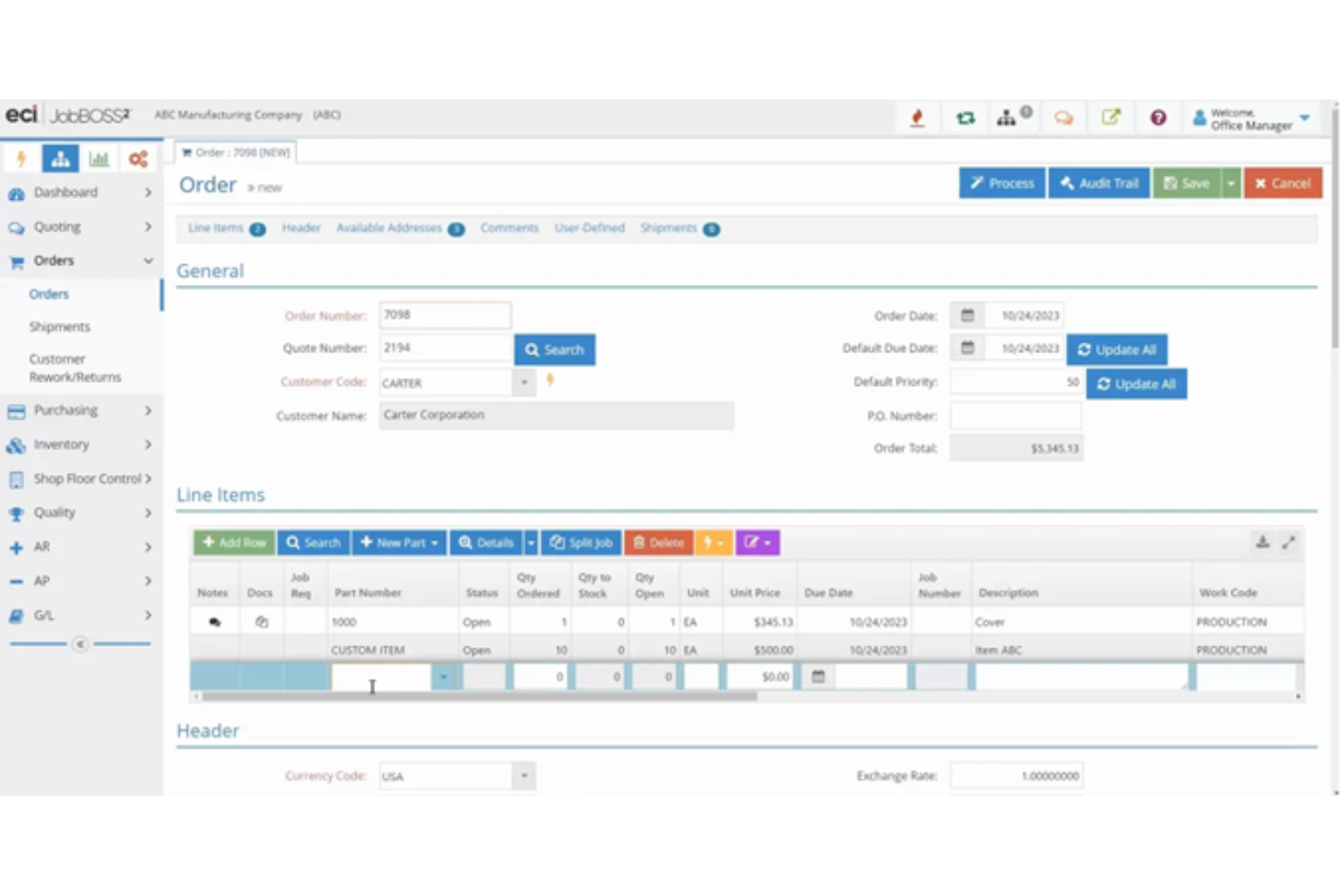Click the download icon above line items grid
This screenshot has height=896, width=1344.
(x=1262, y=542)
